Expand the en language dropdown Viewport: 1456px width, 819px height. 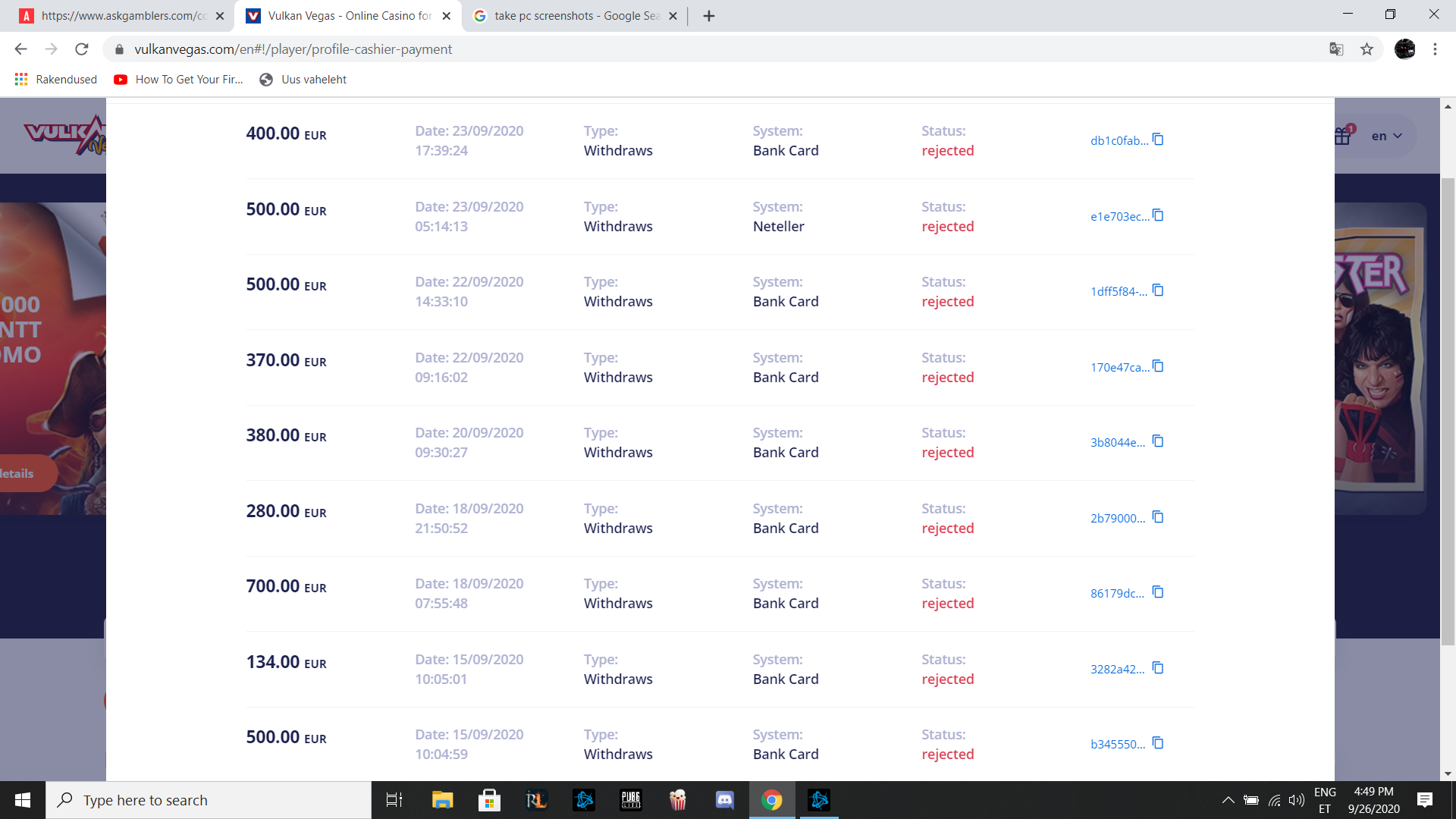pos(1387,136)
